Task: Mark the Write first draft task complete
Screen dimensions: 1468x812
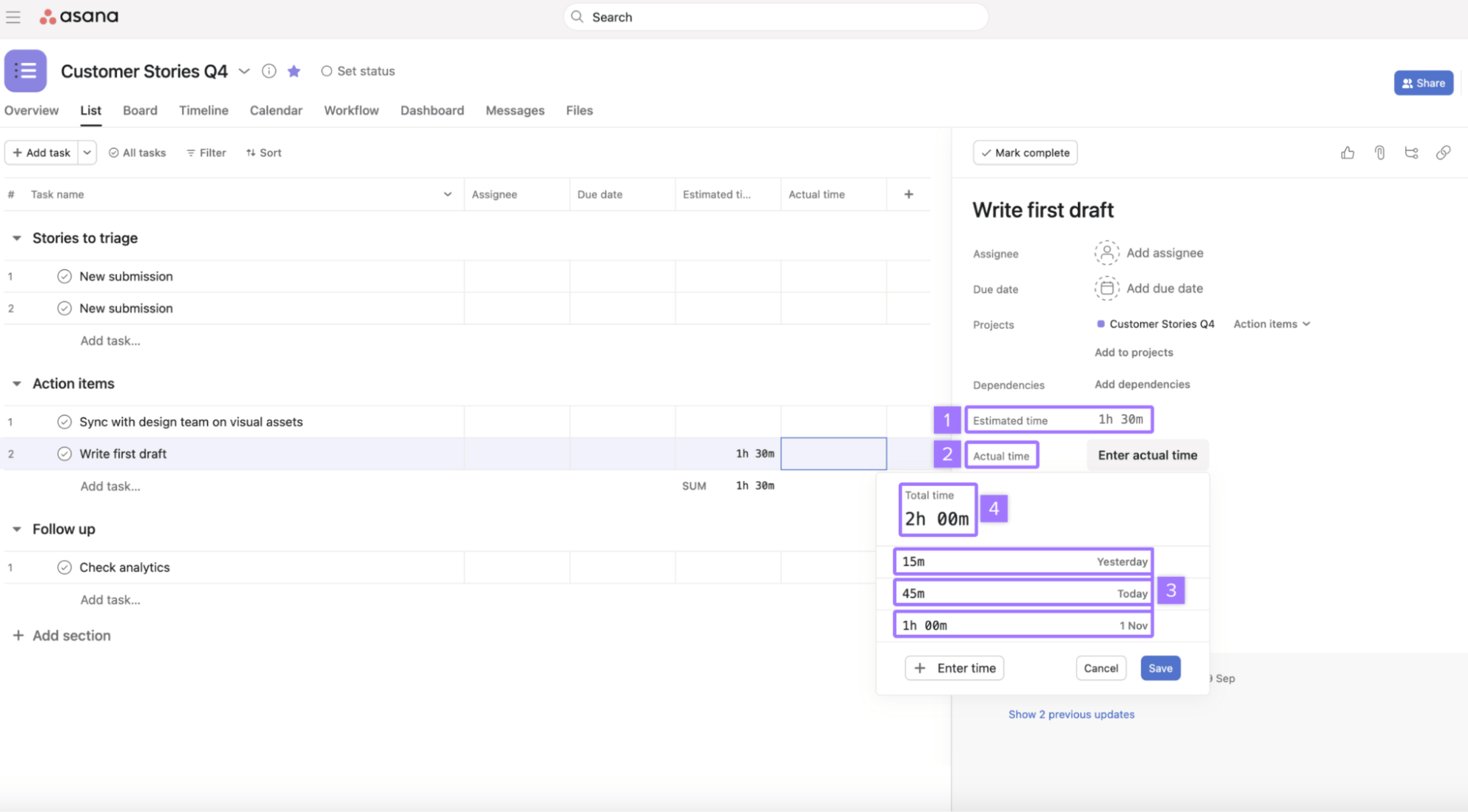Action: click(1025, 152)
